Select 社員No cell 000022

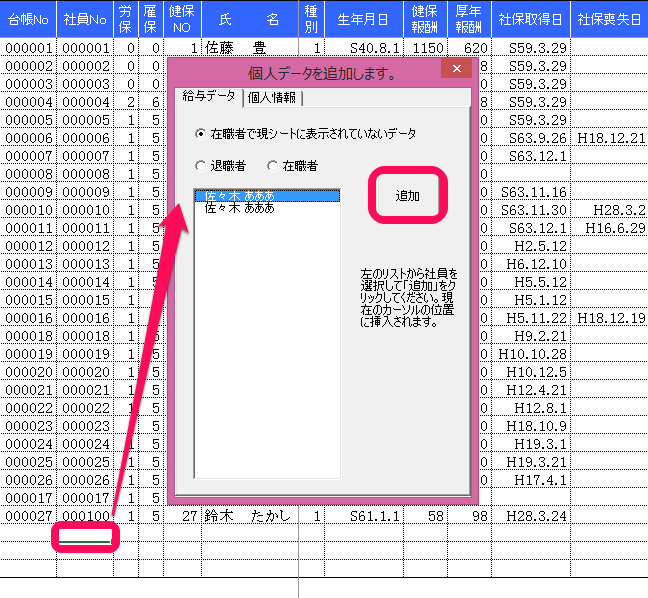pyautogui.click(x=85, y=408)
